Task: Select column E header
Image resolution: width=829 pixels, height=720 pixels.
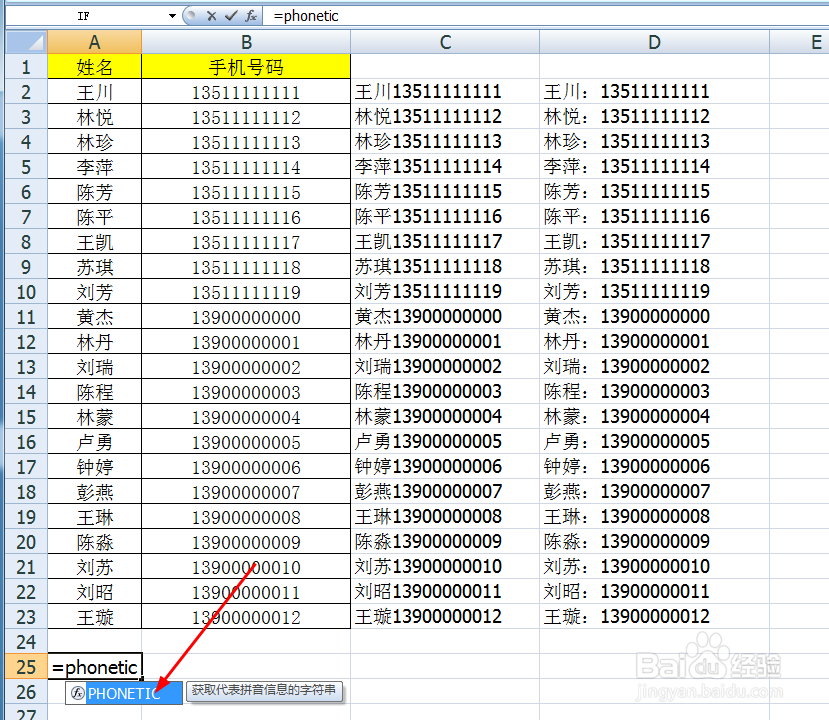Action: 799,42
